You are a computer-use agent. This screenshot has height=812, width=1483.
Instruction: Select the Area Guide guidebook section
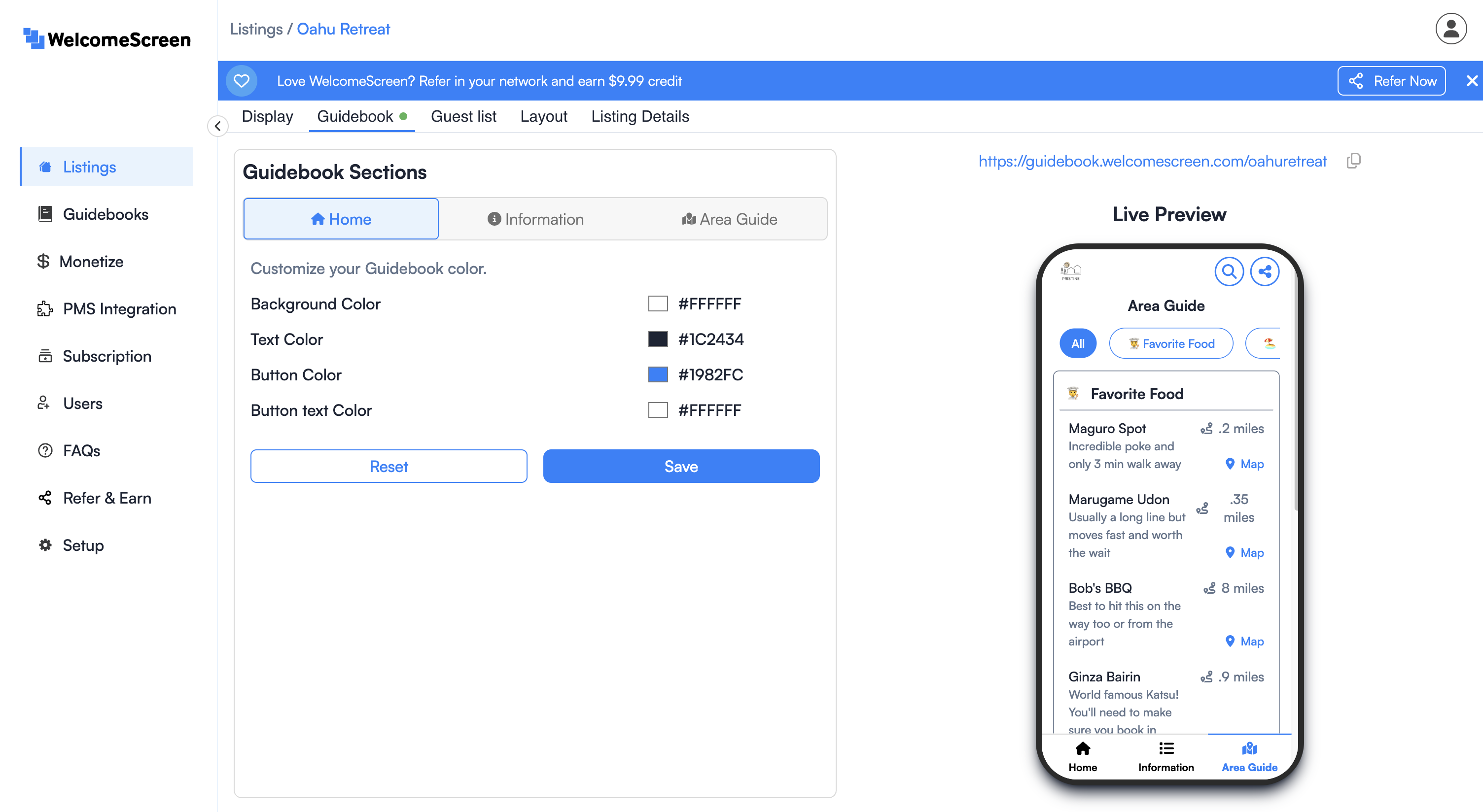(729, 219)
